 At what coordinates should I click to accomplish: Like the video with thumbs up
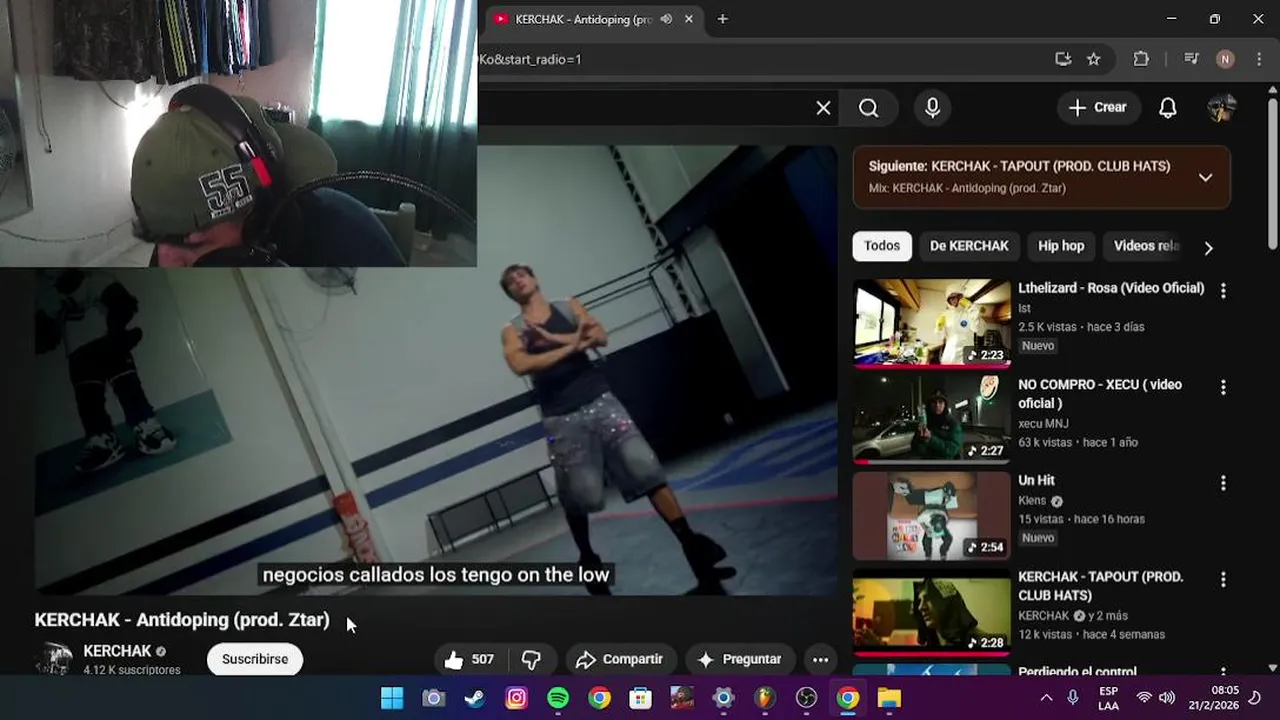pyautogui.click(x=469, y=659)
